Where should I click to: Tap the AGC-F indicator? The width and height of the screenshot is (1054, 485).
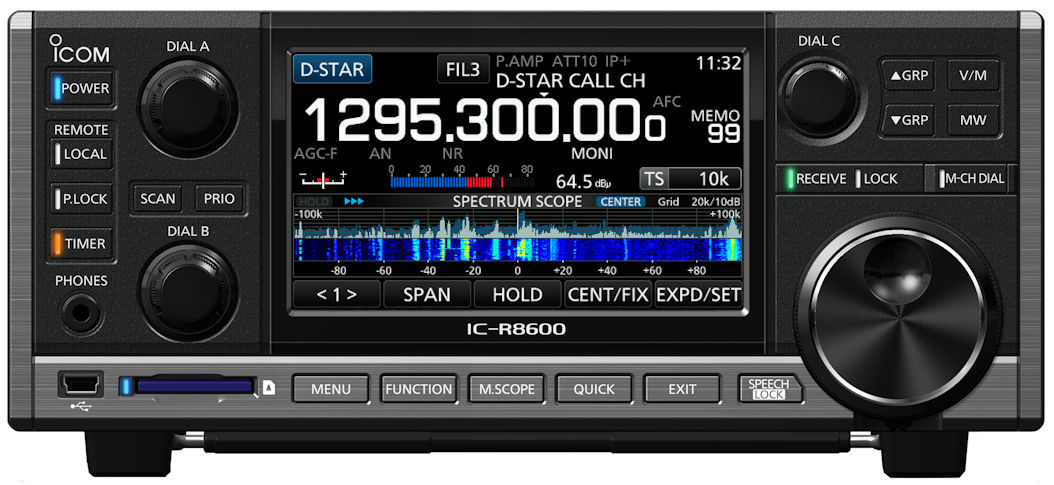tap(316, 154)
